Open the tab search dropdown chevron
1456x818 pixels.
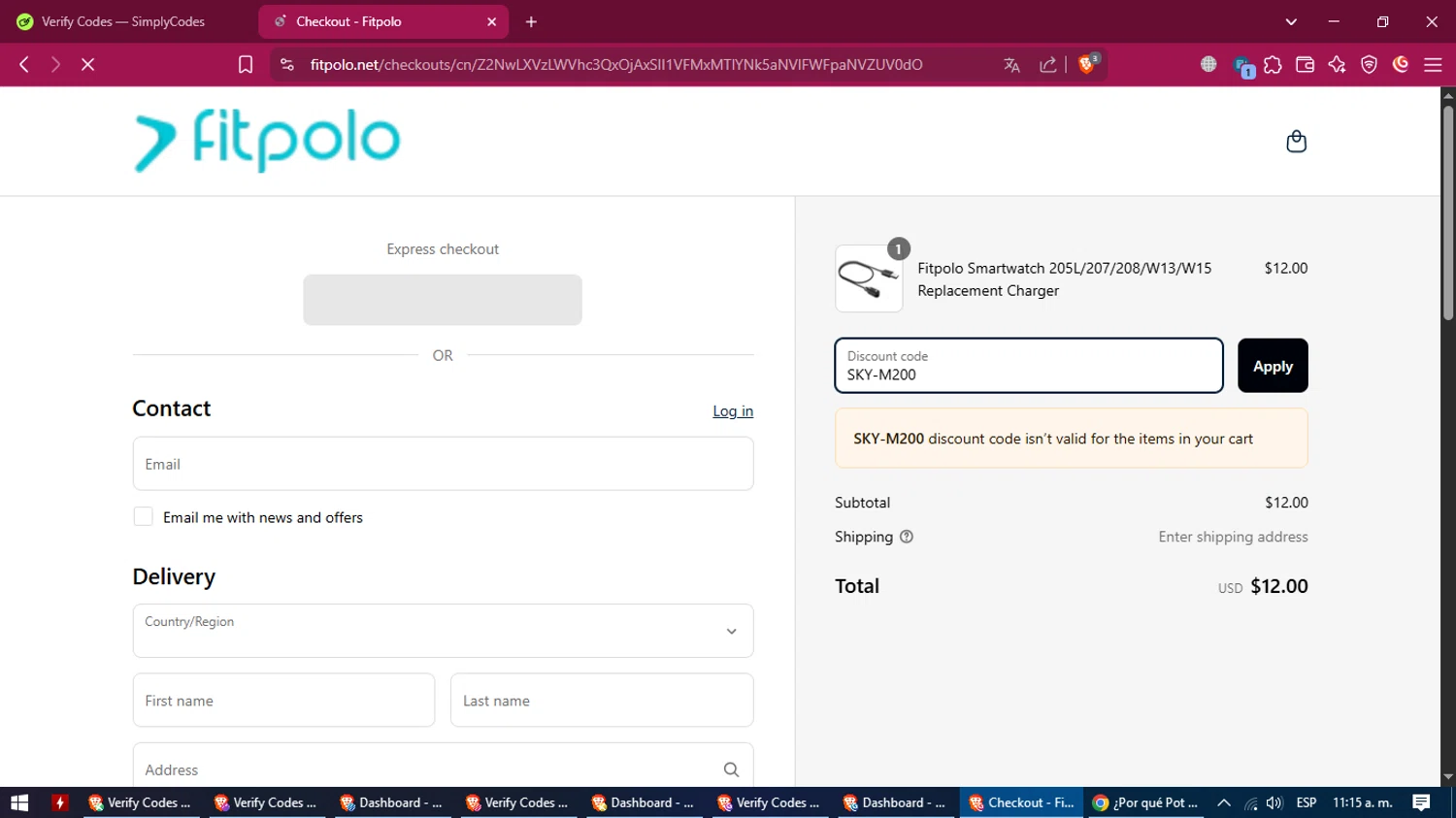[1291, 21]
